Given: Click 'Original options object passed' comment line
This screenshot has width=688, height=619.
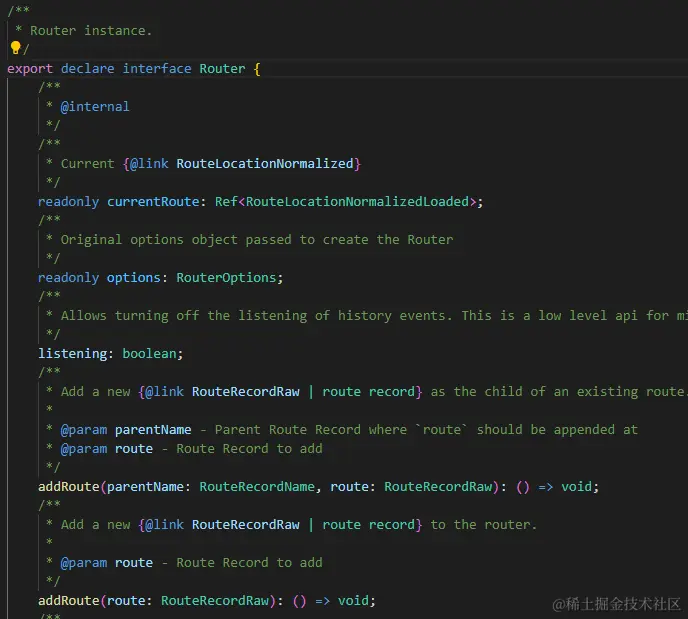Looking at the screenshot, I should click(257, 240).
